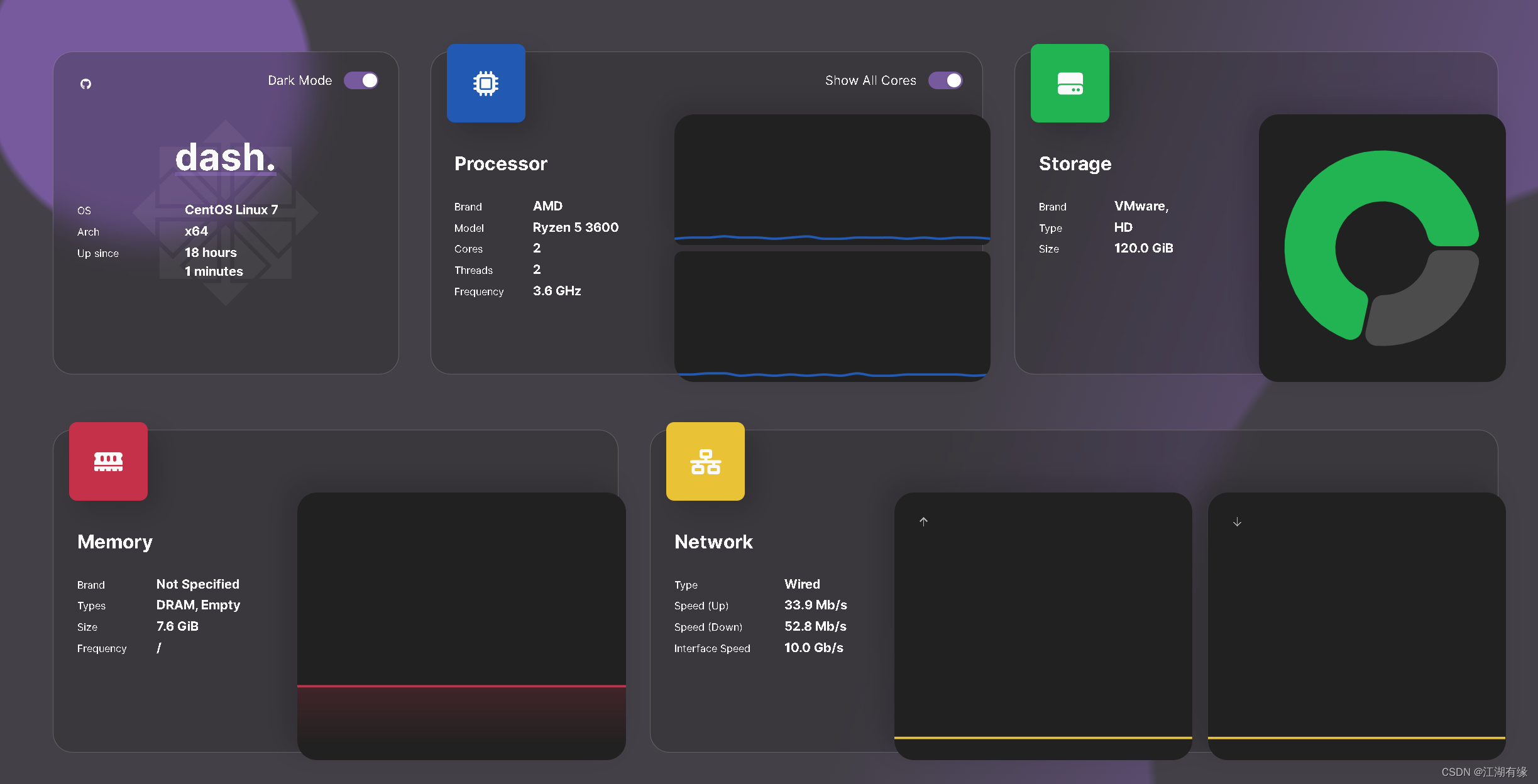The image size is (1538, 784).
Task: Click the CentOS logo watermark
Action: [x=224, y=214]
